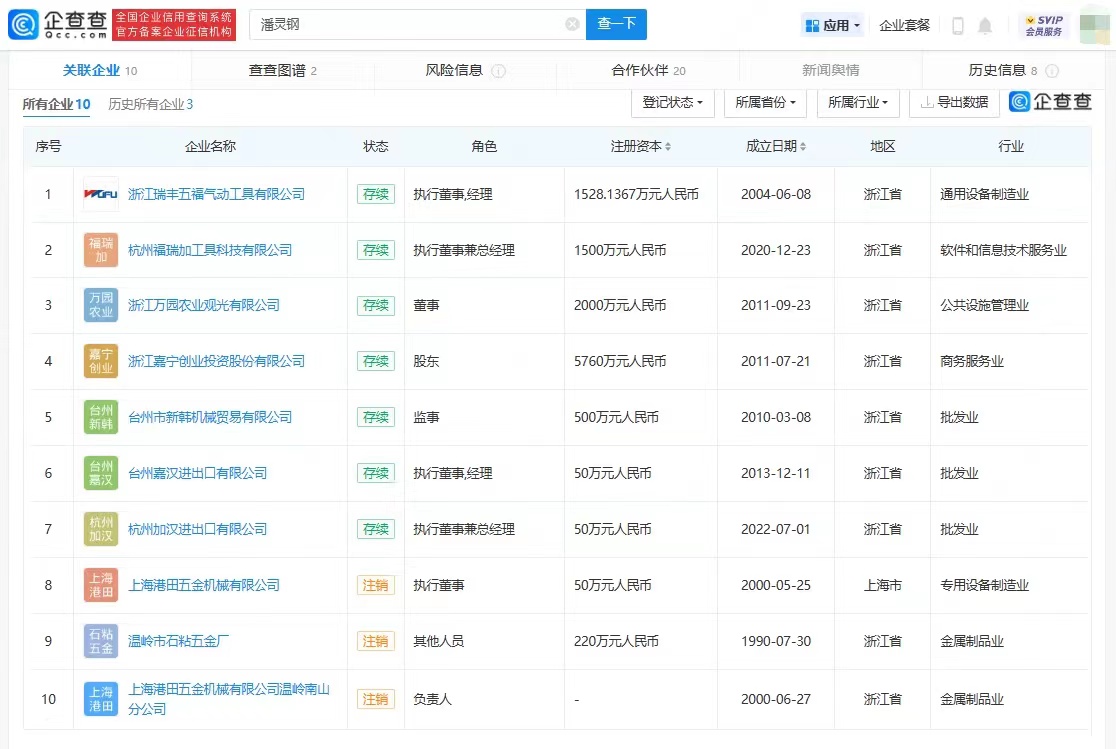The height and width of the screenshot is (749, 1116).
Task: Switch to 查查图谱 tab
Action: 283,70
